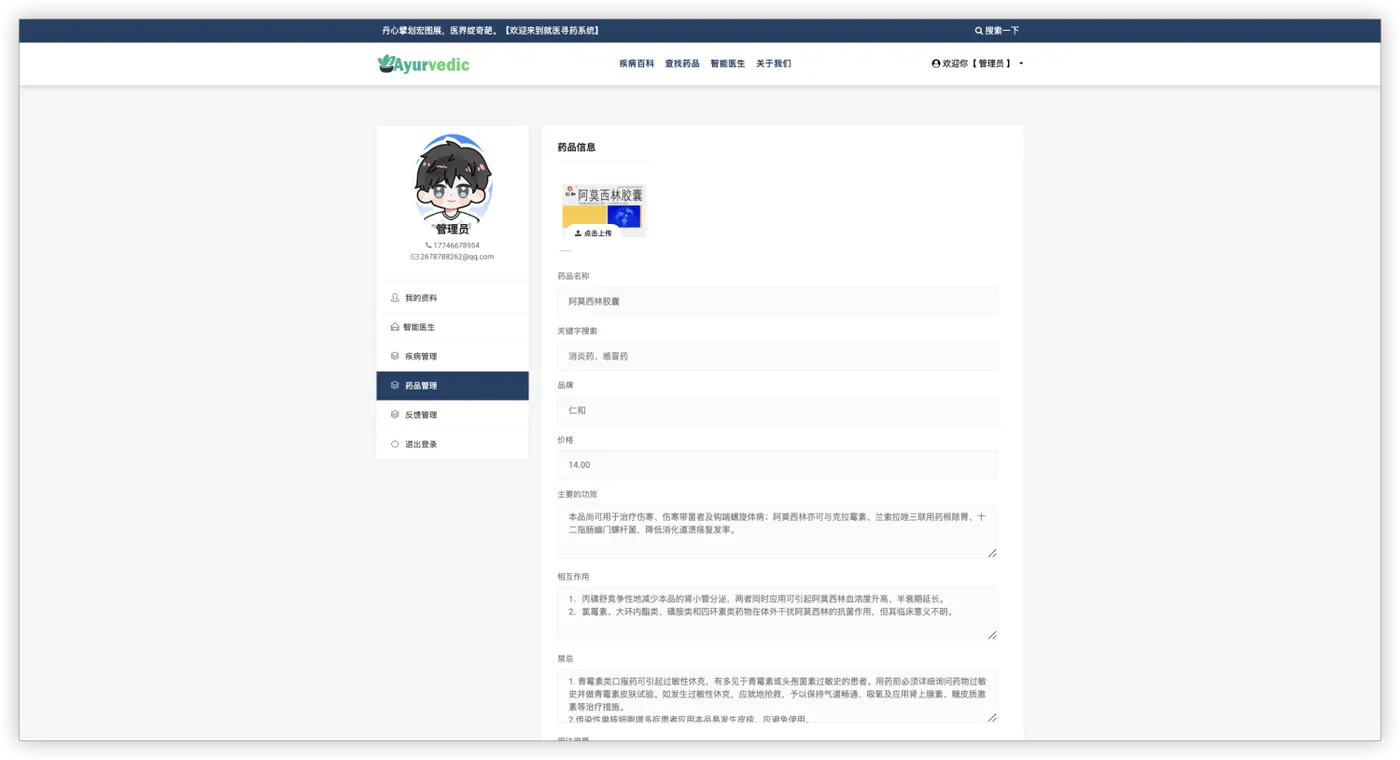Viewport: 1400px width, 760px height.
Task: Select 疾病管理 in the sidebar
Action: click(x=452, y=356)
